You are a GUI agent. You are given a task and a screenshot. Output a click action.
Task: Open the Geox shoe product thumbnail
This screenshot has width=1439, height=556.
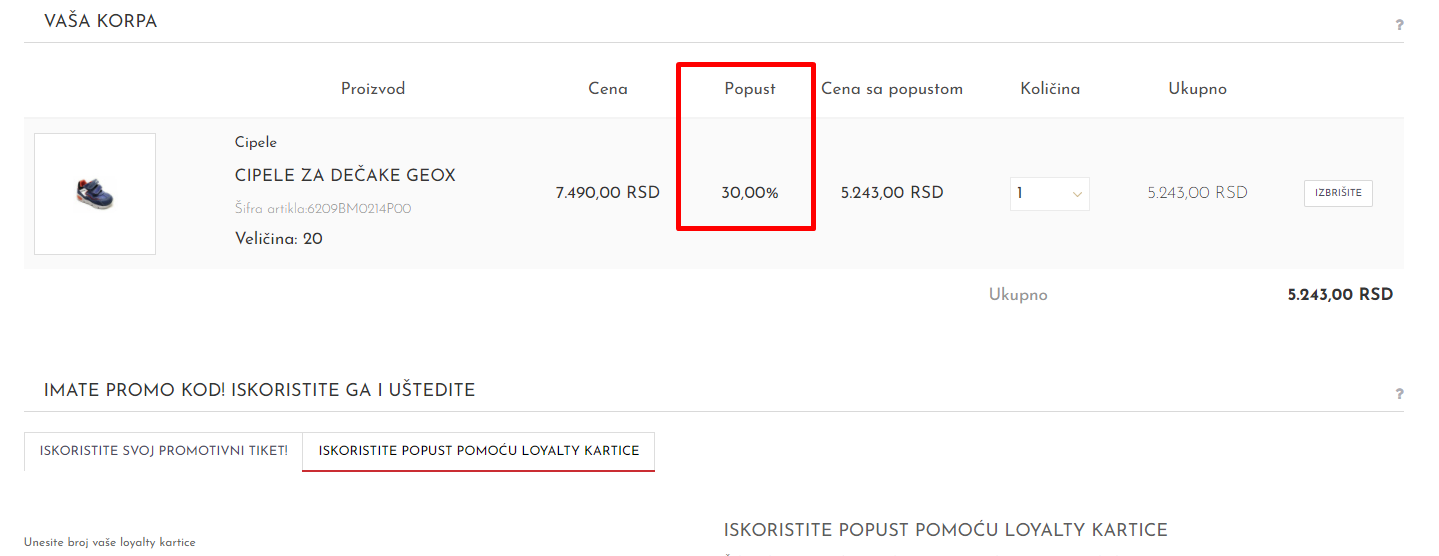[95, 194]
